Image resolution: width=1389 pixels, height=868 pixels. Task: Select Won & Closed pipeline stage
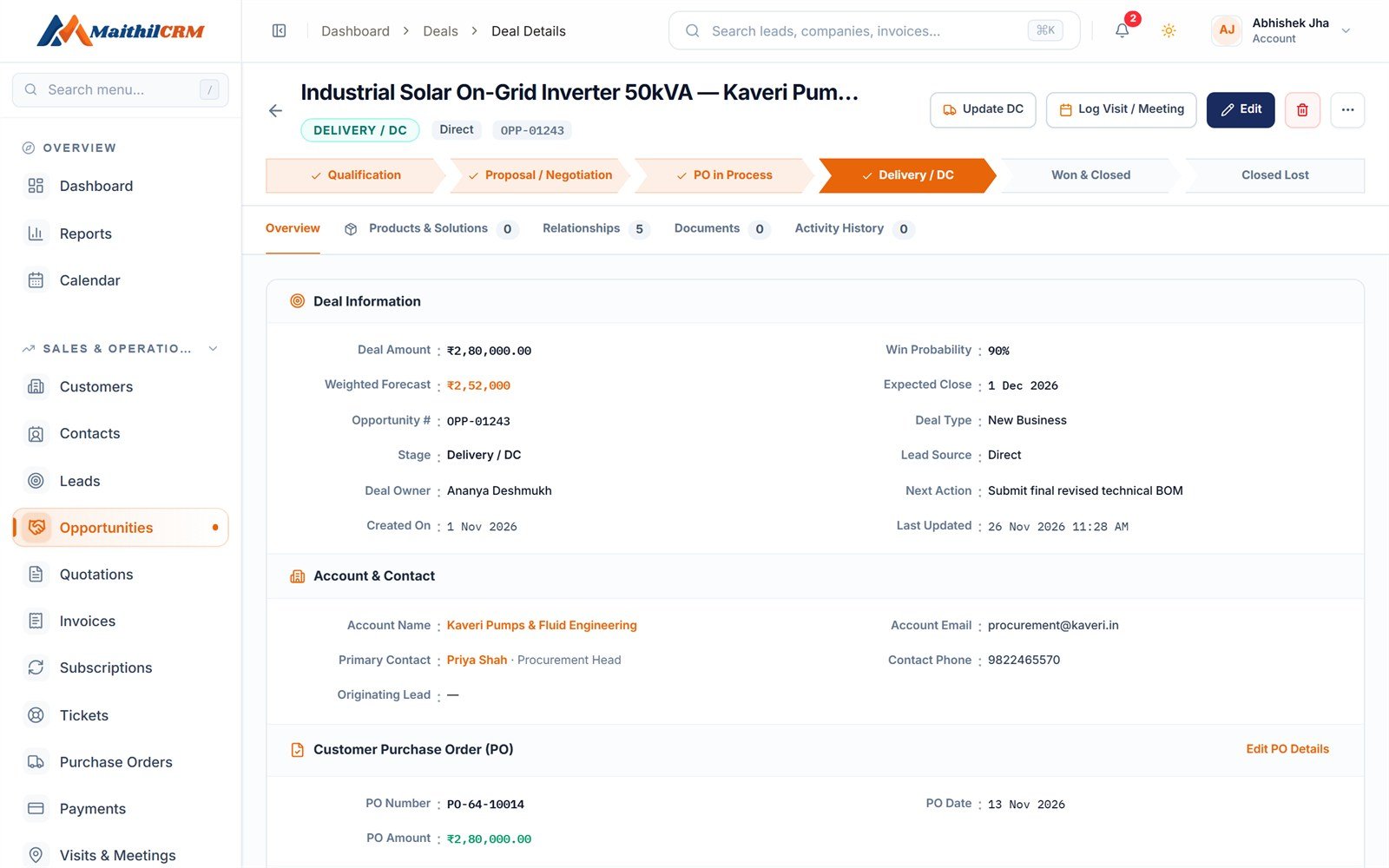pyautogui.click(x=1091, y=175)
